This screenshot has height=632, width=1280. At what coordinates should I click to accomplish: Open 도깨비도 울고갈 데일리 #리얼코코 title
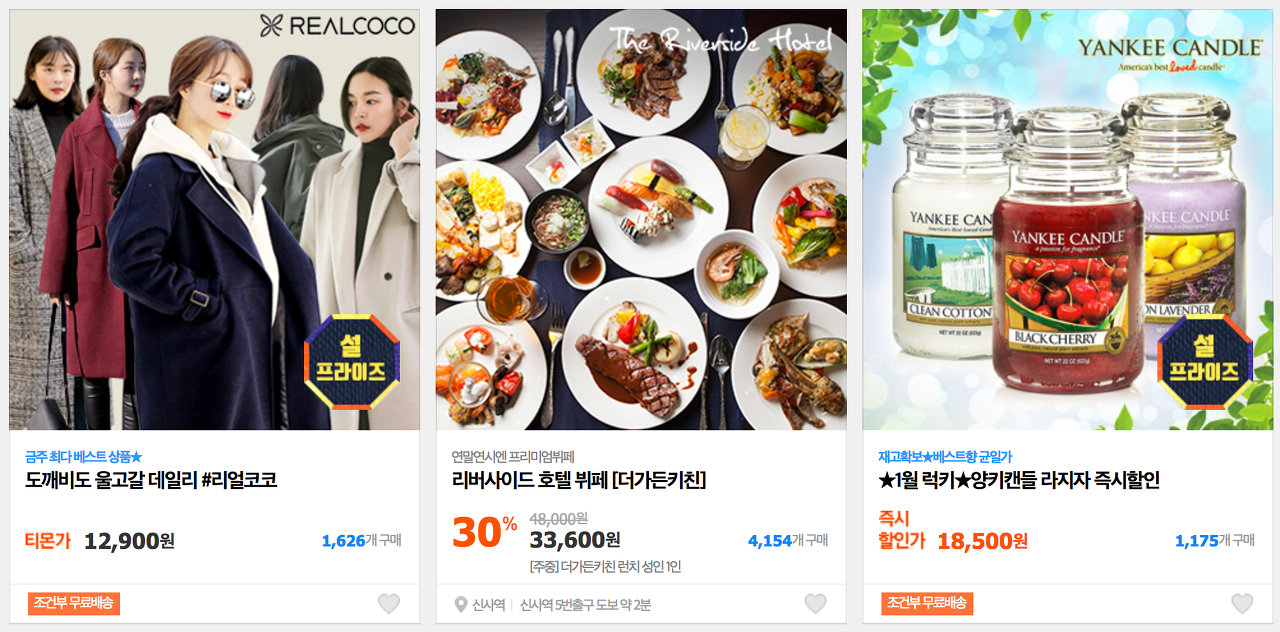click(x=151, y=481)
